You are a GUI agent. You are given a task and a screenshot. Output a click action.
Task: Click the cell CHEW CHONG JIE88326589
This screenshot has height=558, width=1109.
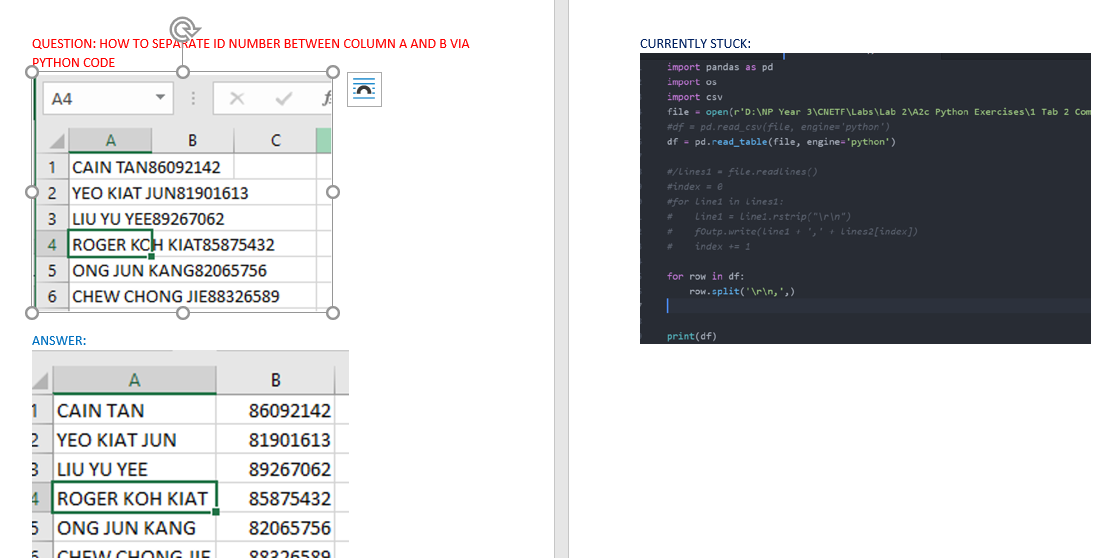point(175,296)
